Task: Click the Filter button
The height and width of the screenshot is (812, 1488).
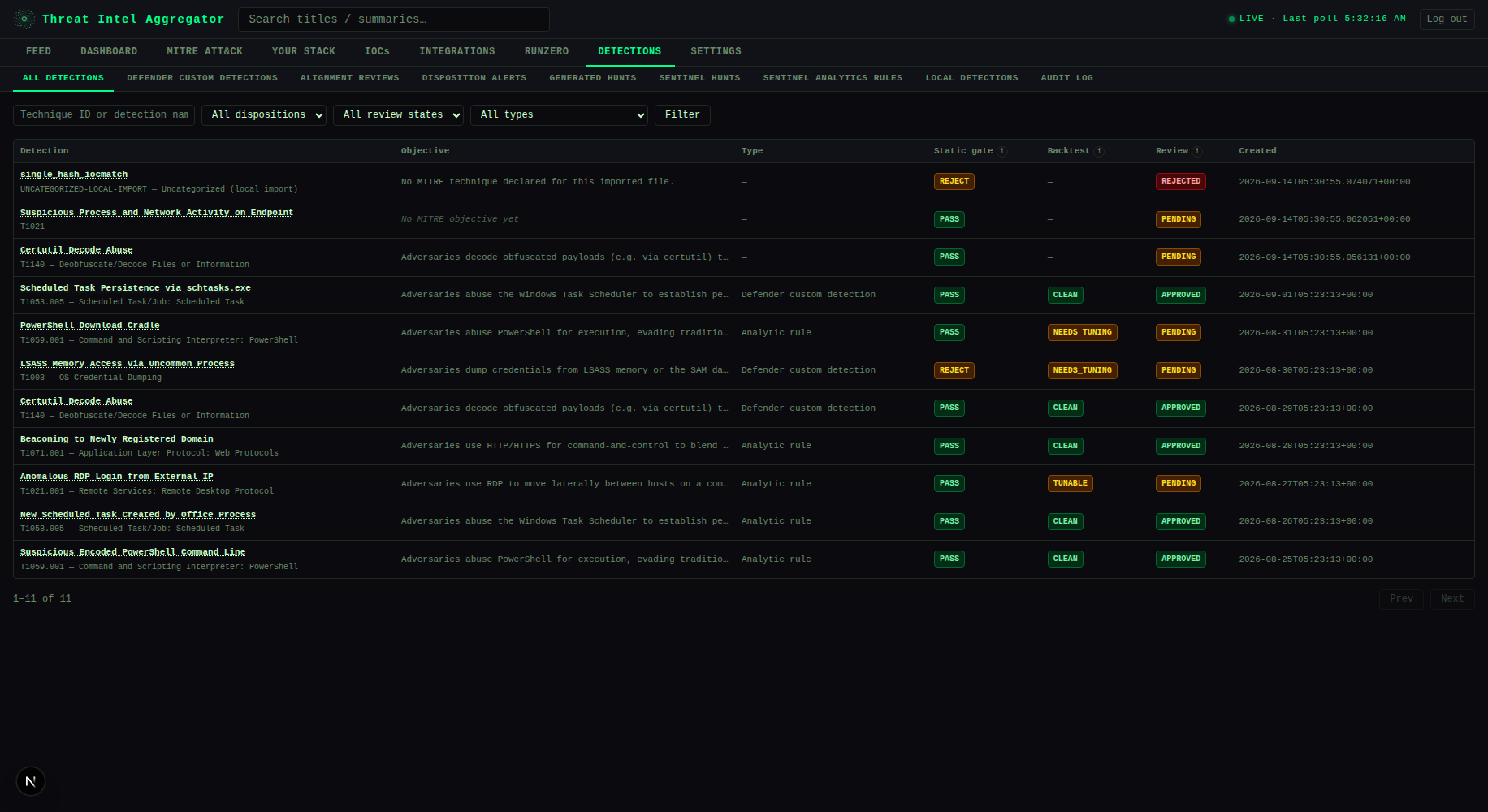Action: 682,115
